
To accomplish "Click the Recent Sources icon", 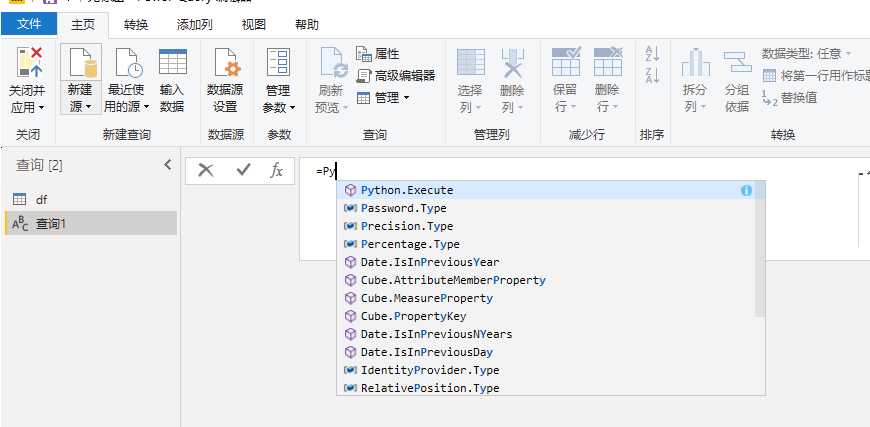I will [x=128, y=63].
